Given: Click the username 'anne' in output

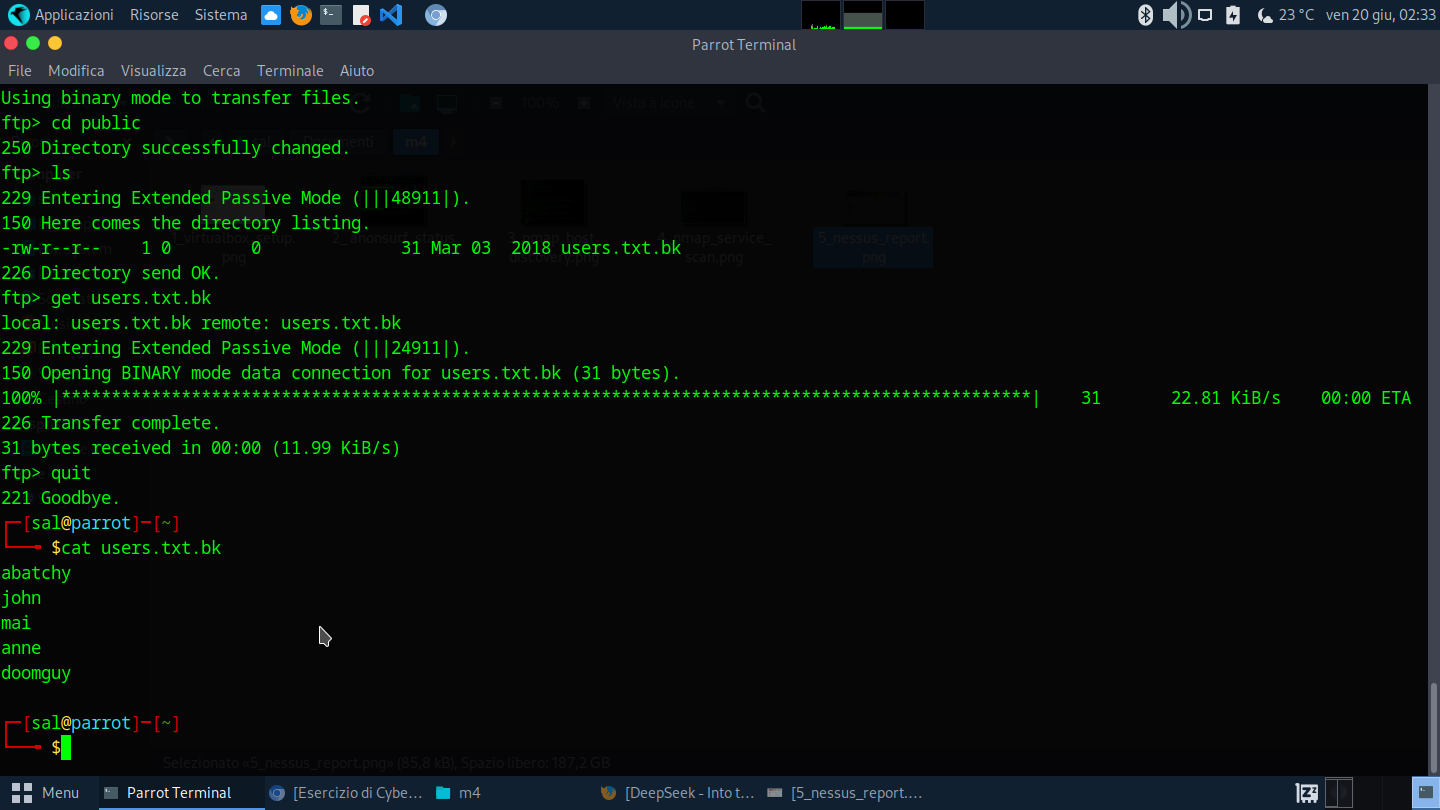Looking at the screenshot, I should pos(21,648).
